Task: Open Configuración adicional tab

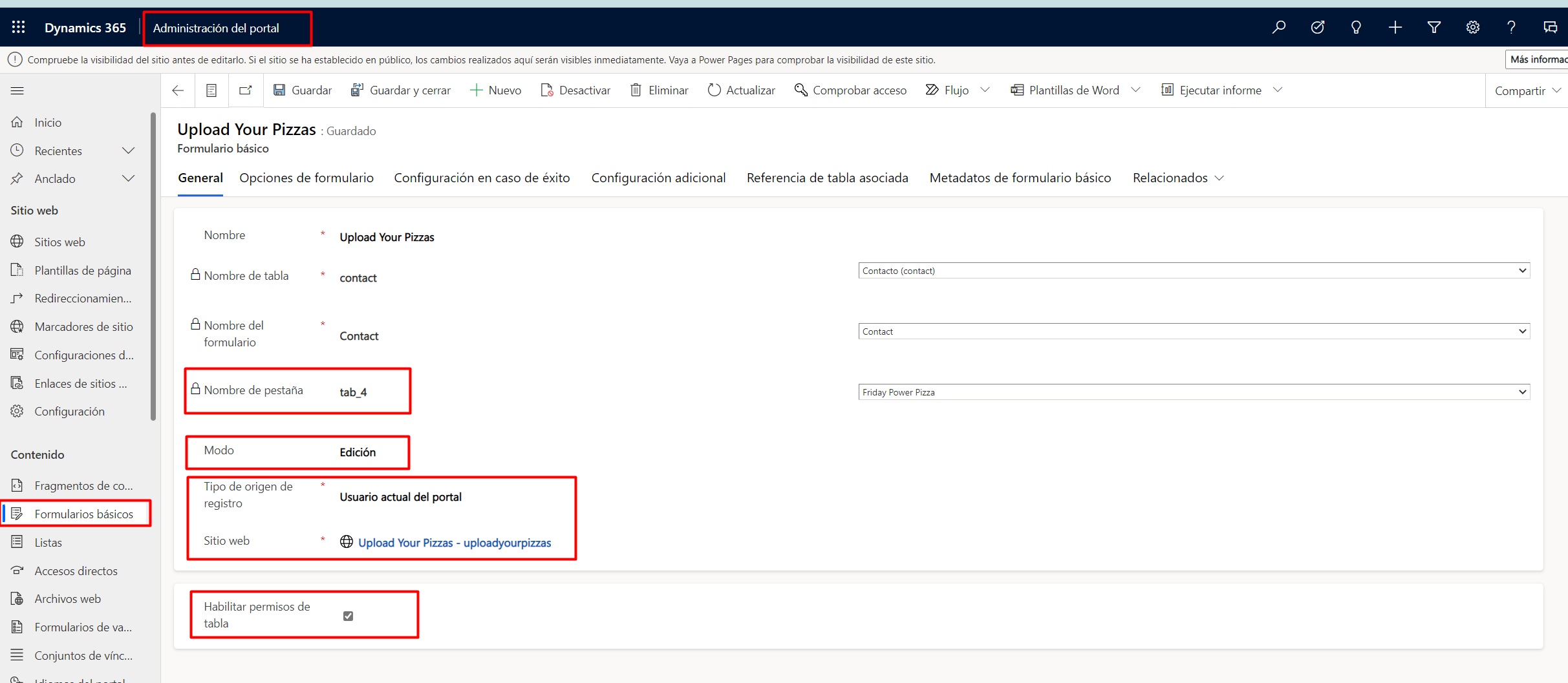Action: pos(658,178)
